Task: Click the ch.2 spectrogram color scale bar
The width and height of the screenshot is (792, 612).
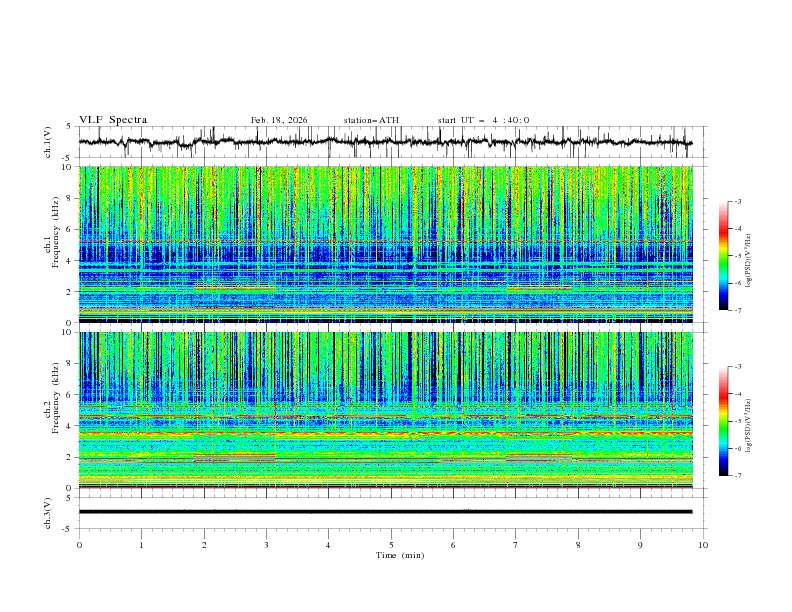Action: (x=724, y=421)
